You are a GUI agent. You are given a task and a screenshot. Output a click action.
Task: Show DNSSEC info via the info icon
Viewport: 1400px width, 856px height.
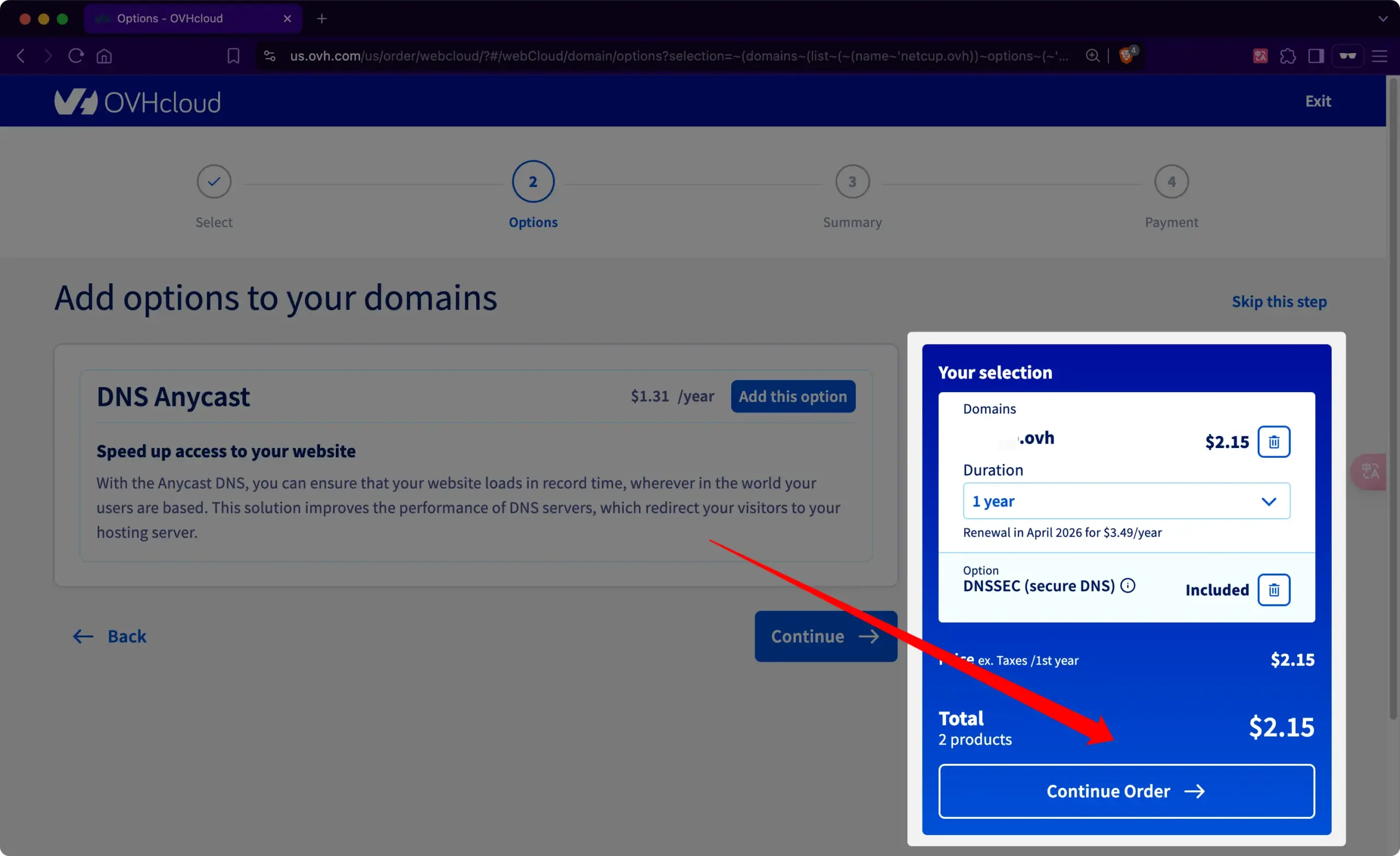point(1128,585)
